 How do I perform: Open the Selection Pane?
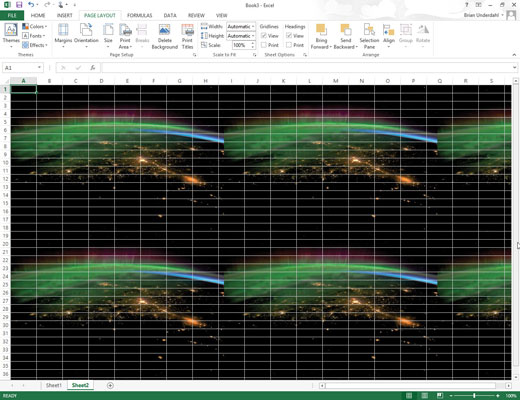pos(369,36)
